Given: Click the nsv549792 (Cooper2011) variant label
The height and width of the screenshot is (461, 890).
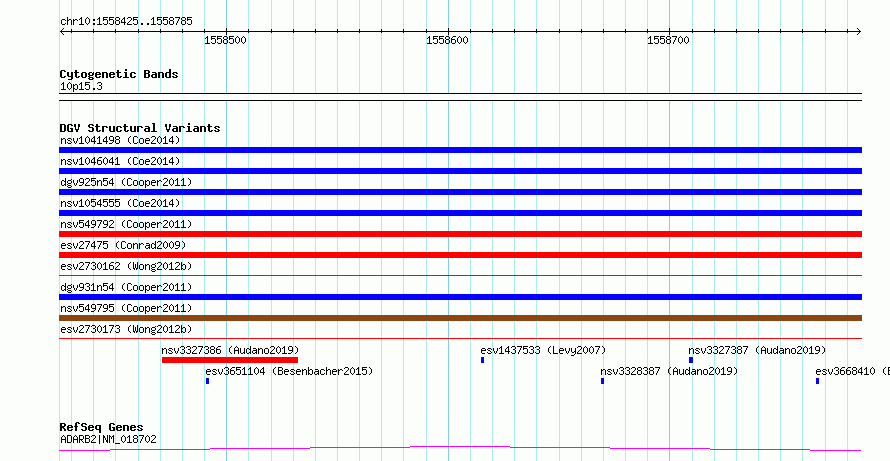Looking at the screenshot, I should [x=126, y=224].
